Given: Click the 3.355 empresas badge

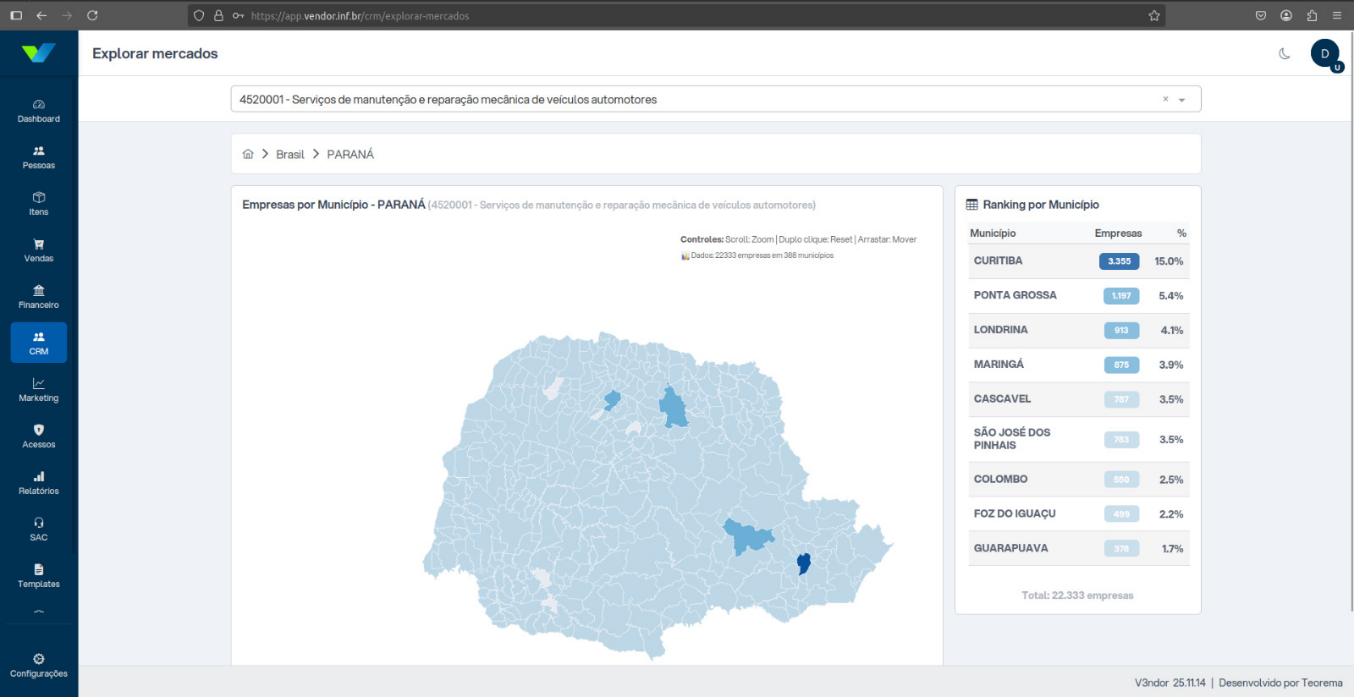Looking at the screenshot, I should click(x=1119, y=261).
